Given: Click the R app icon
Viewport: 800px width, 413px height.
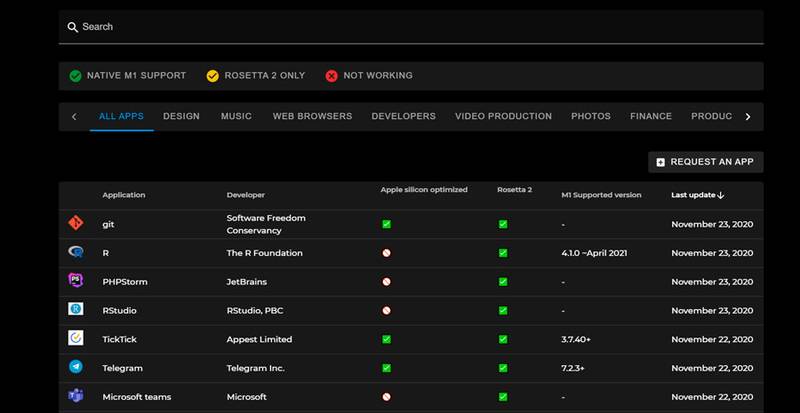Looking at the screenshot, I should 76,252.
